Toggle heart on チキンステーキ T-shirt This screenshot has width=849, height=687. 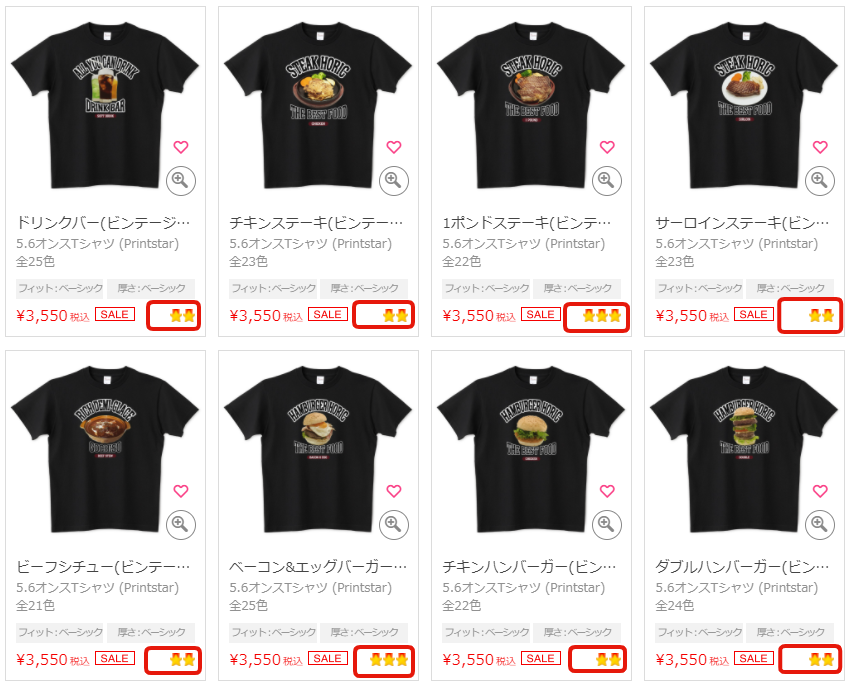[394, 147]
